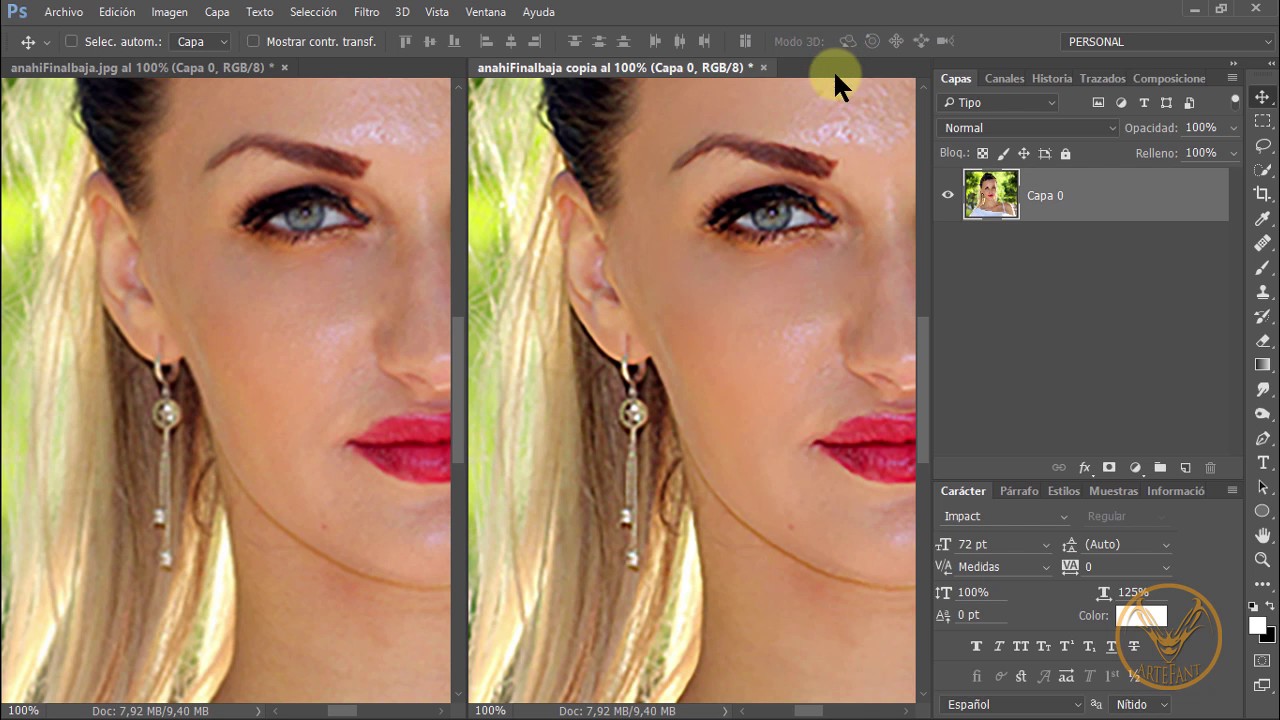Switch to the Canales tab
The width and height of the screenshot is (1280, 720).
point(1004,78)
